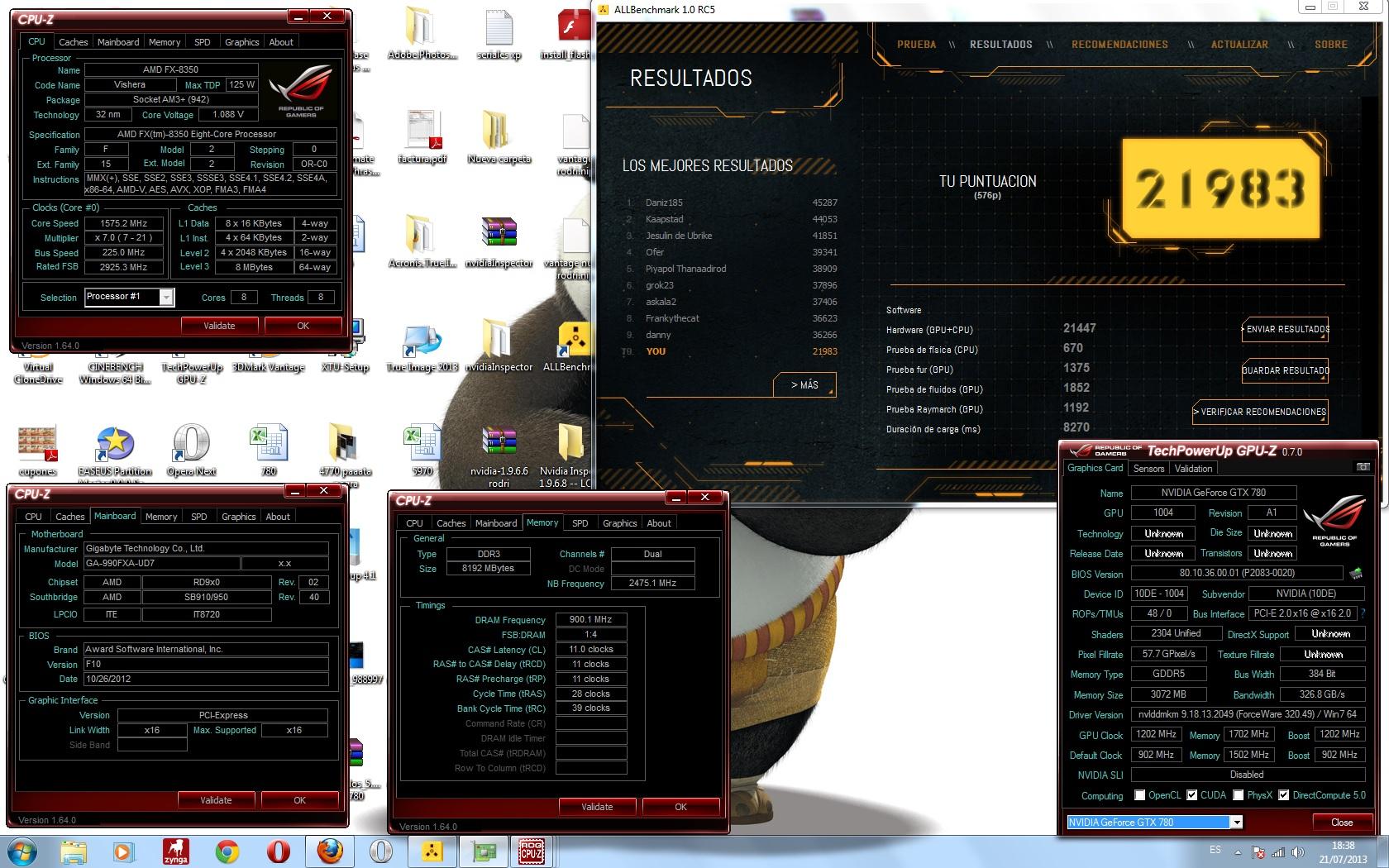Click the zynga taskbar icon
This screenshot has width=1389, height=868.
point(175,851)
